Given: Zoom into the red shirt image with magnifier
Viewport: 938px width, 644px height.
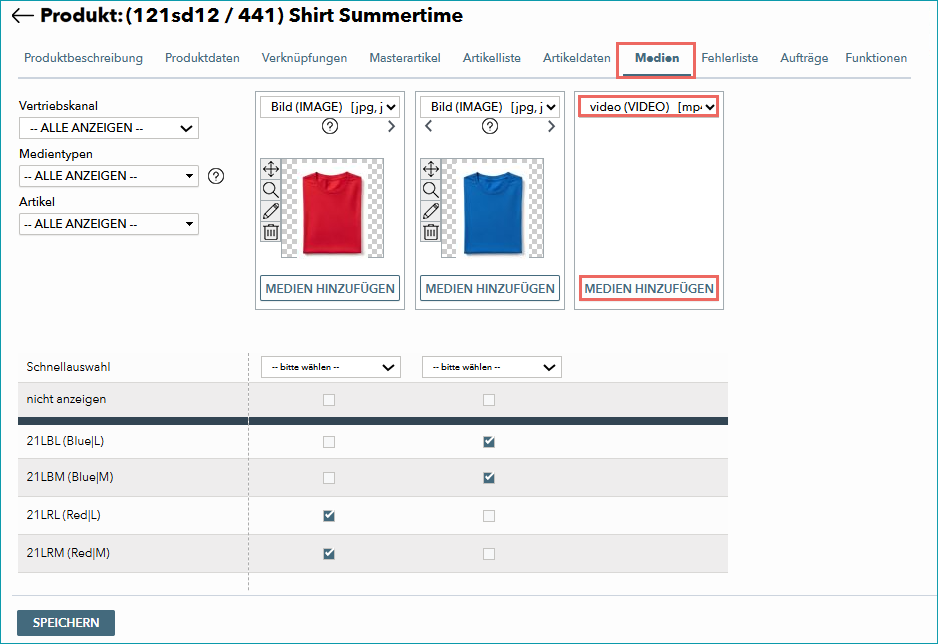Looking at the screenshot, I should pyautogui.click(x=271, y=190).
